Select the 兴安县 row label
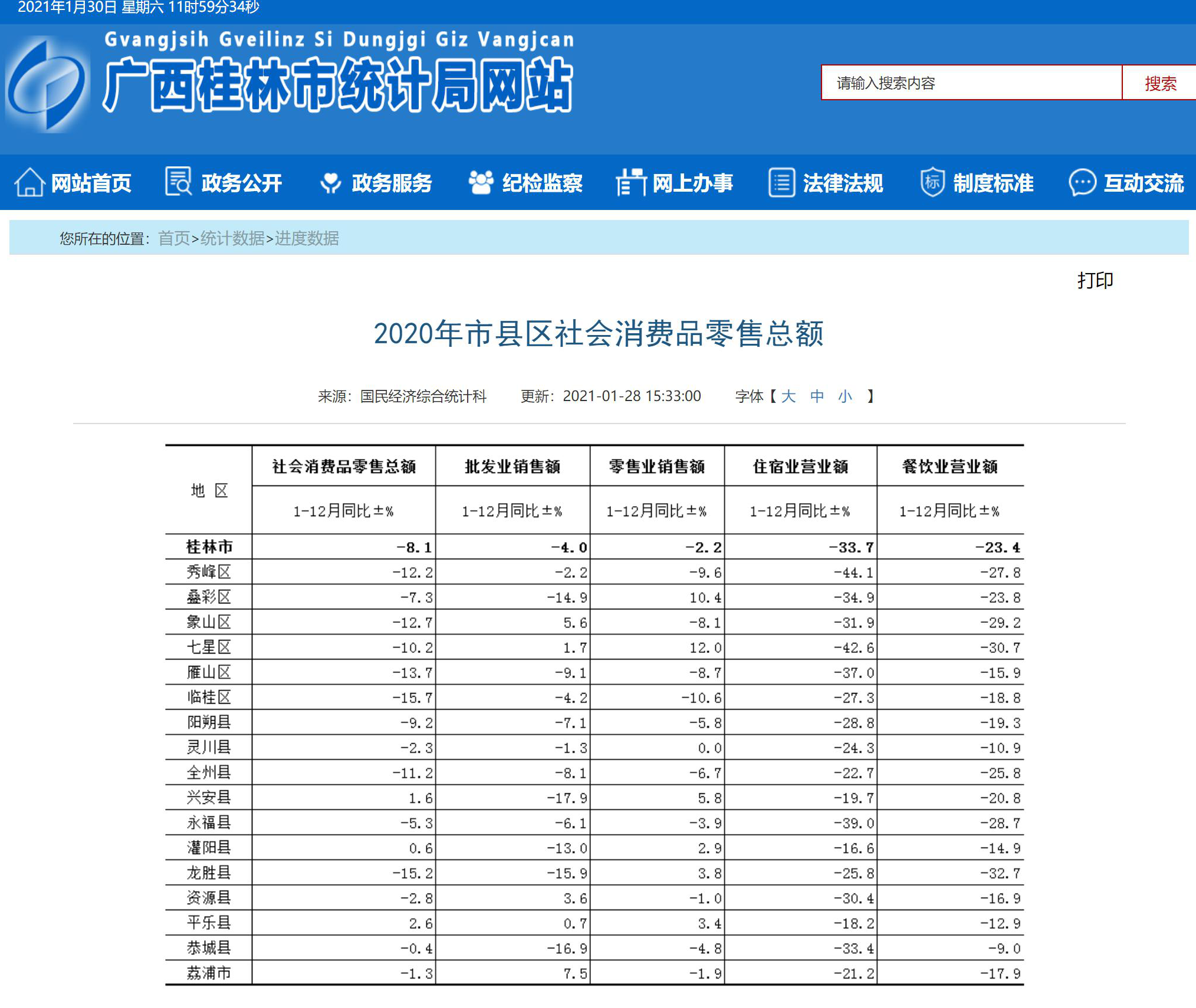The height and width of the screenshot is (1008, 1196). coord(209,797)
